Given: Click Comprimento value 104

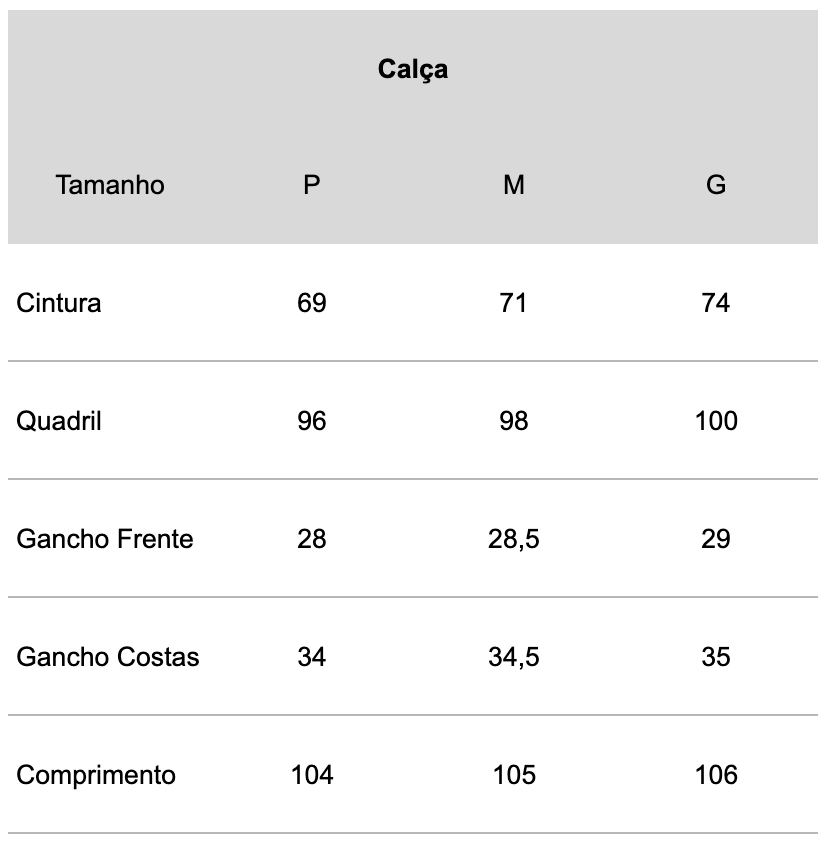Looking at the screenshot, I should (x=312, y=775).
